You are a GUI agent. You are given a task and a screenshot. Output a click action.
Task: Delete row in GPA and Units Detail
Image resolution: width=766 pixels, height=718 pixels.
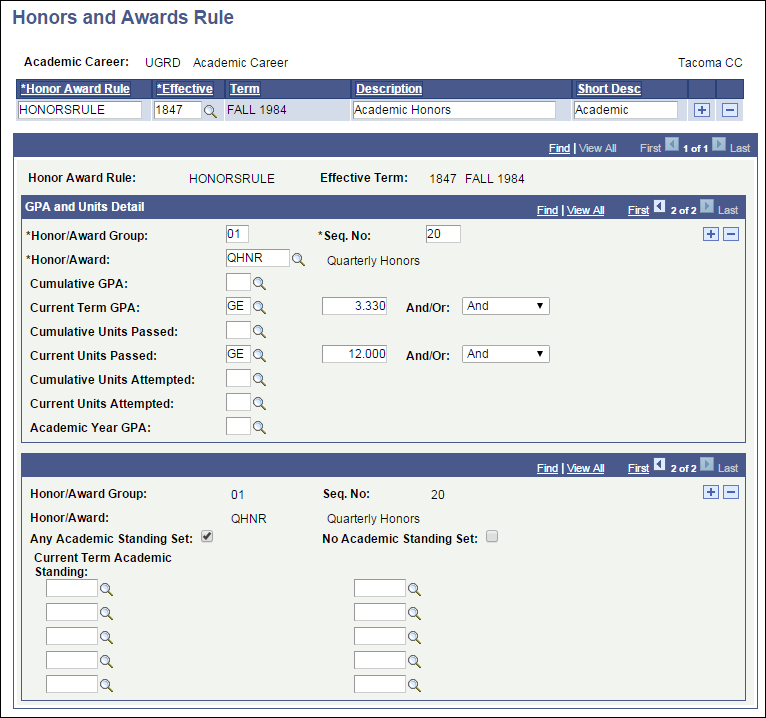(731, 234)
